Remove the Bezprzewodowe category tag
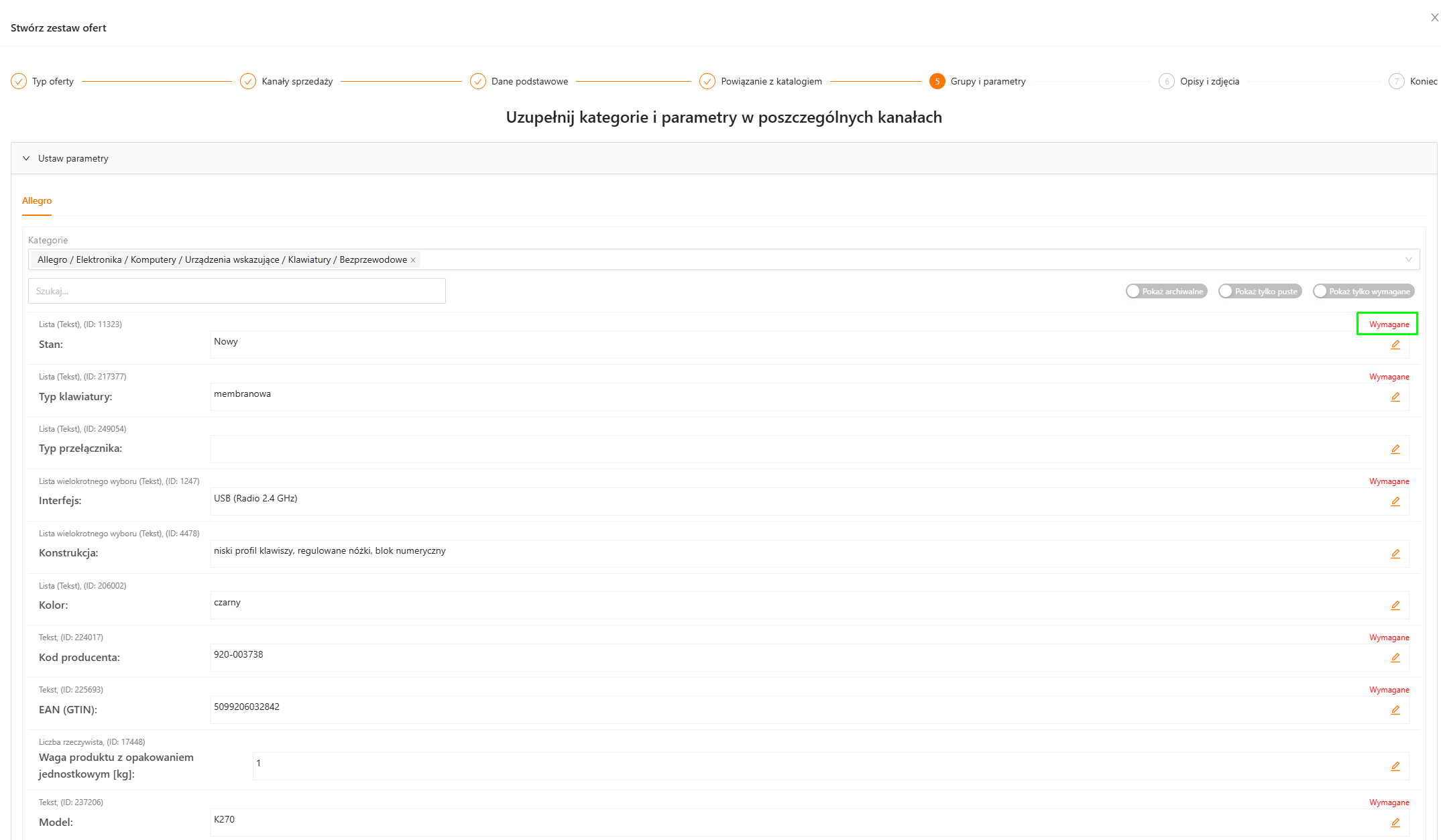Viewport: 1441px width, 840px height. pos(413,260)
